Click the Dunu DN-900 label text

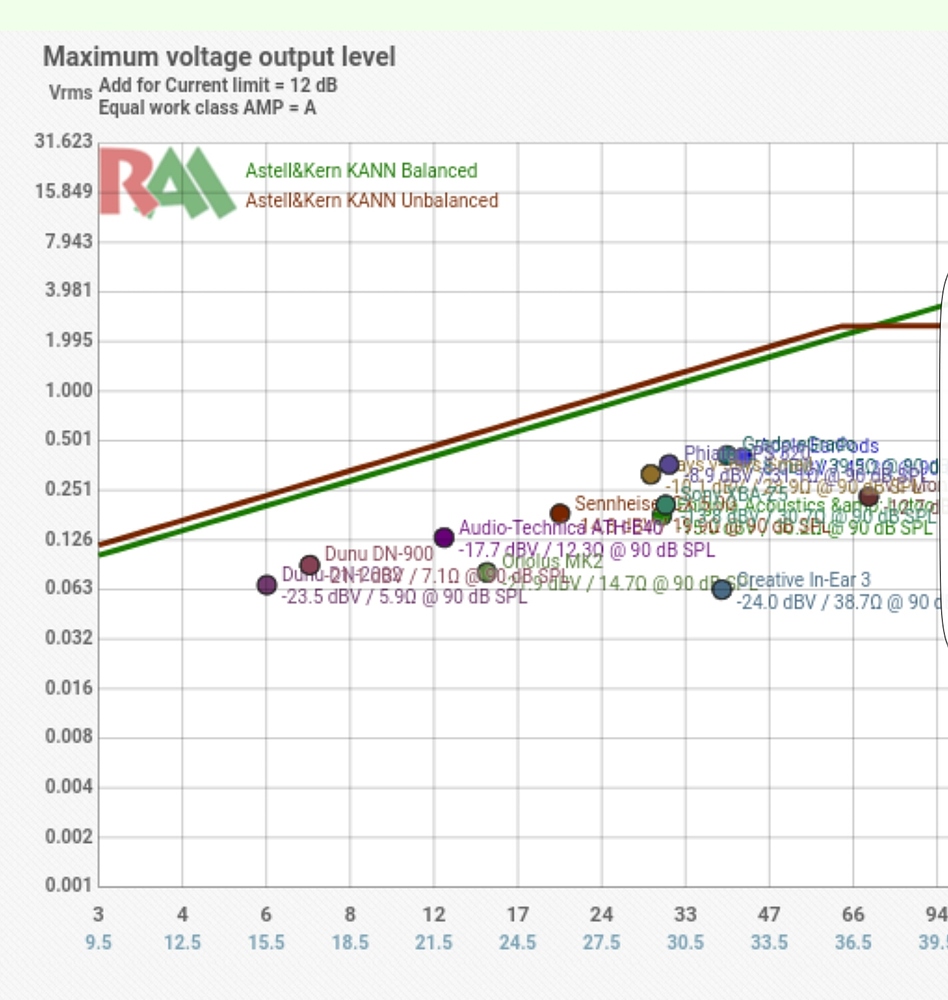click(x=379, y=554)
